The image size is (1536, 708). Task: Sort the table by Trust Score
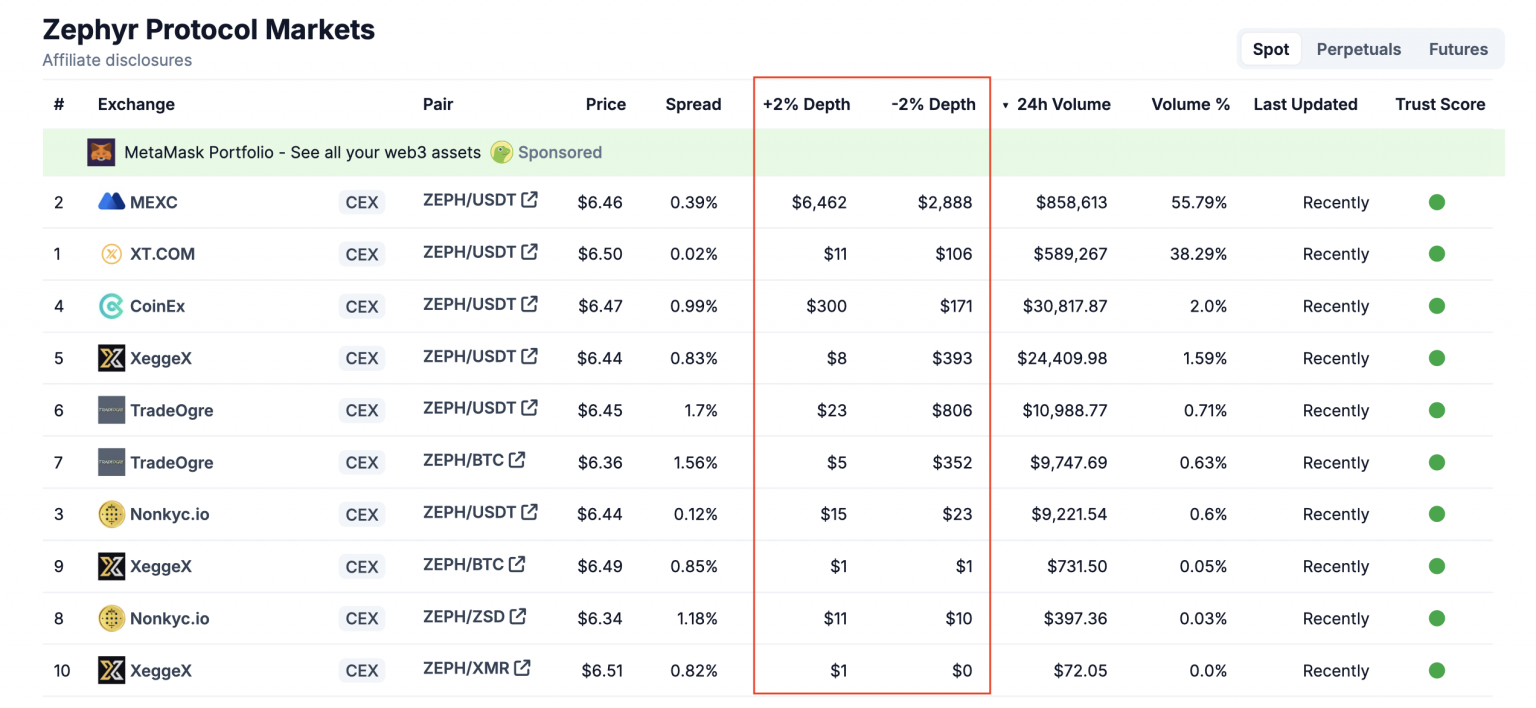(1440, 104)
